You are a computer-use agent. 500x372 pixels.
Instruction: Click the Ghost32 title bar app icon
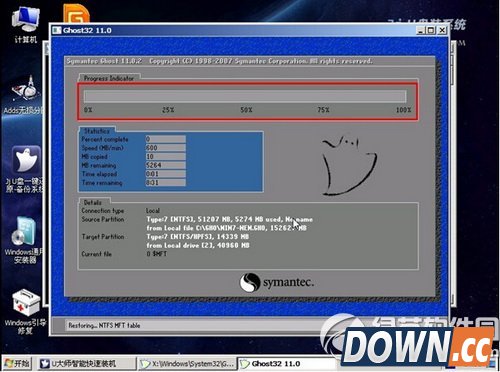[x=57, y=30]
